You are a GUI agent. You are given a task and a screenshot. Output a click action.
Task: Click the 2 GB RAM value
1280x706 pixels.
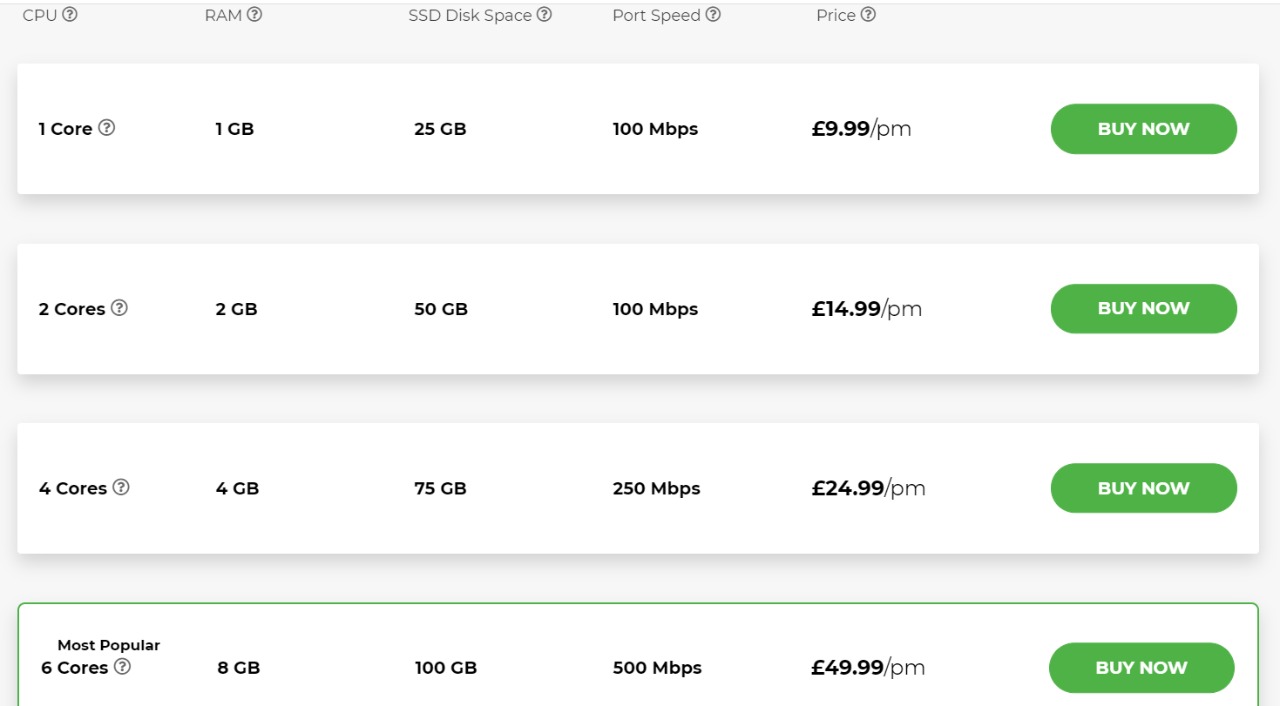pyautogui.click(x=236, y=309)
